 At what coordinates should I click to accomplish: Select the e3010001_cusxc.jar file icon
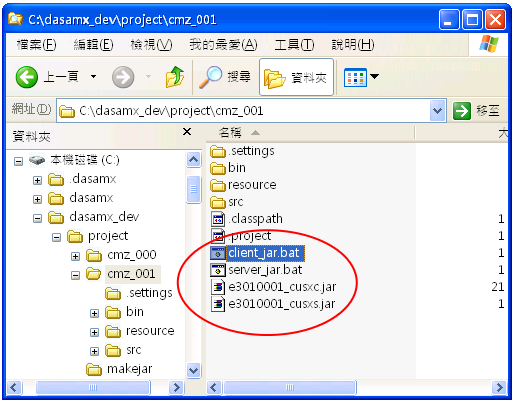point(218,287)
